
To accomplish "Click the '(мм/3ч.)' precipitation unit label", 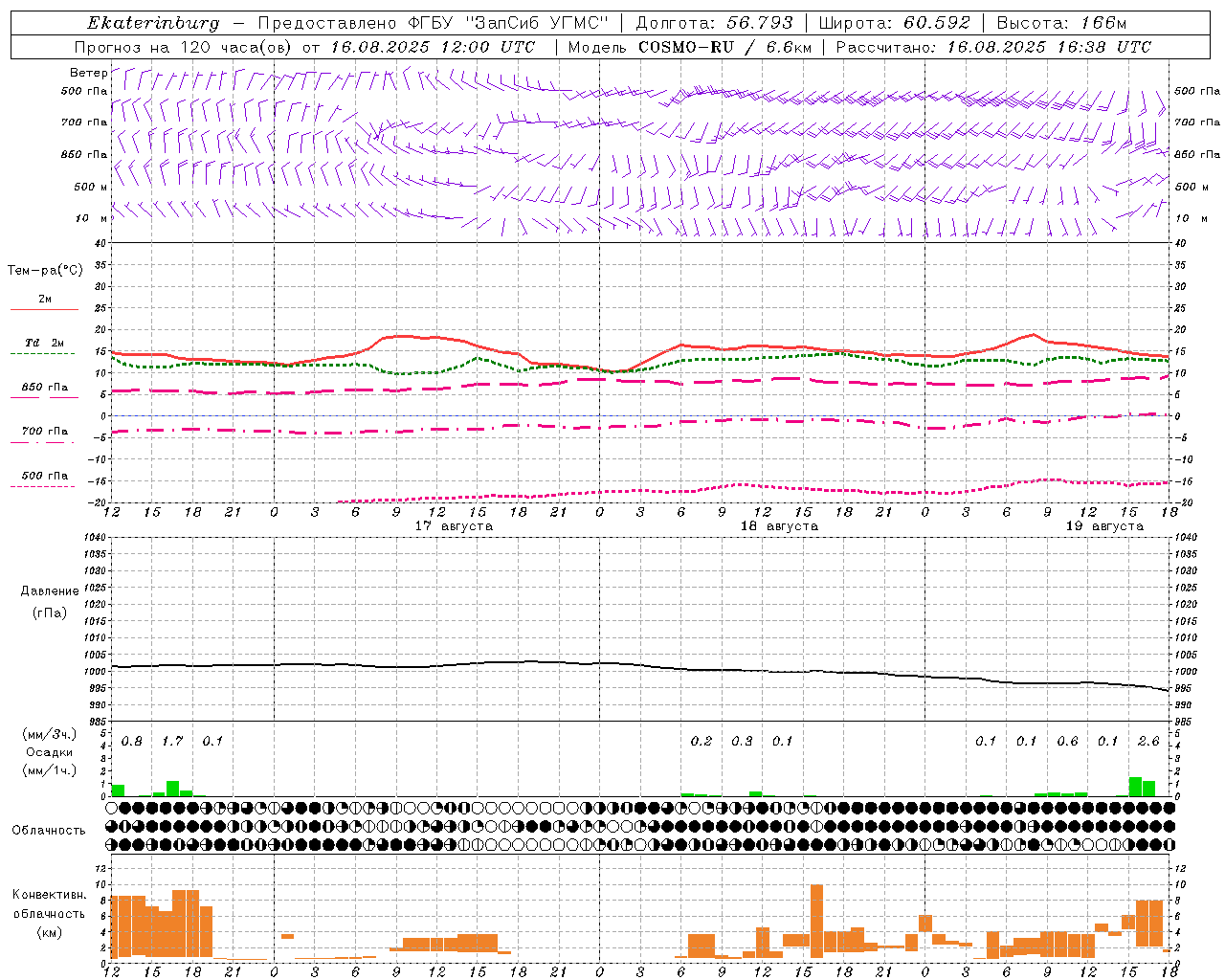I will [50, 735].
